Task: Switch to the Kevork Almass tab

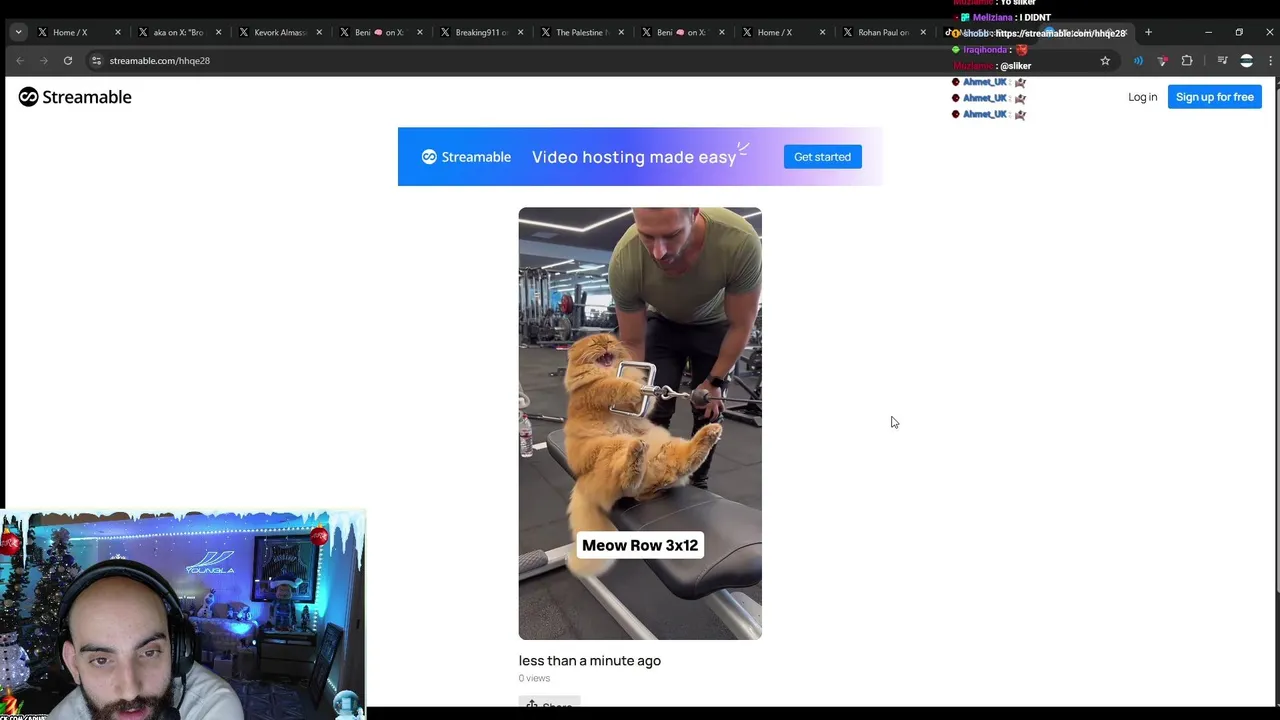Action: click(281, 32)
